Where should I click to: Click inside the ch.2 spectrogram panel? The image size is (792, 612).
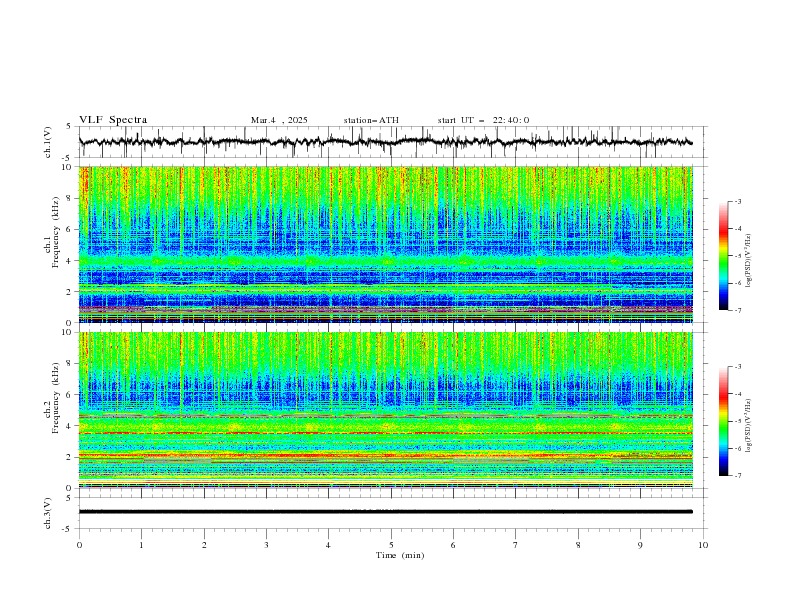point(385,410)
